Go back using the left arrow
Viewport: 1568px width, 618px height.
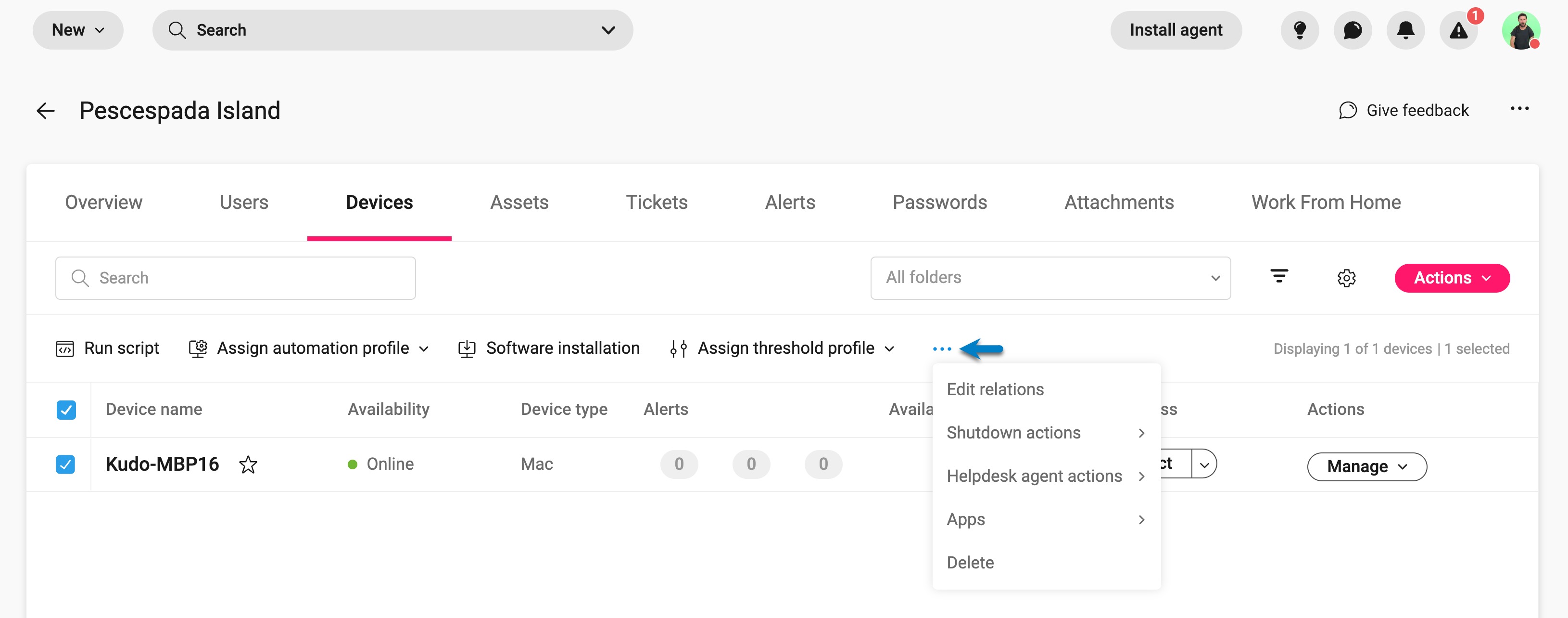[46, 111]
